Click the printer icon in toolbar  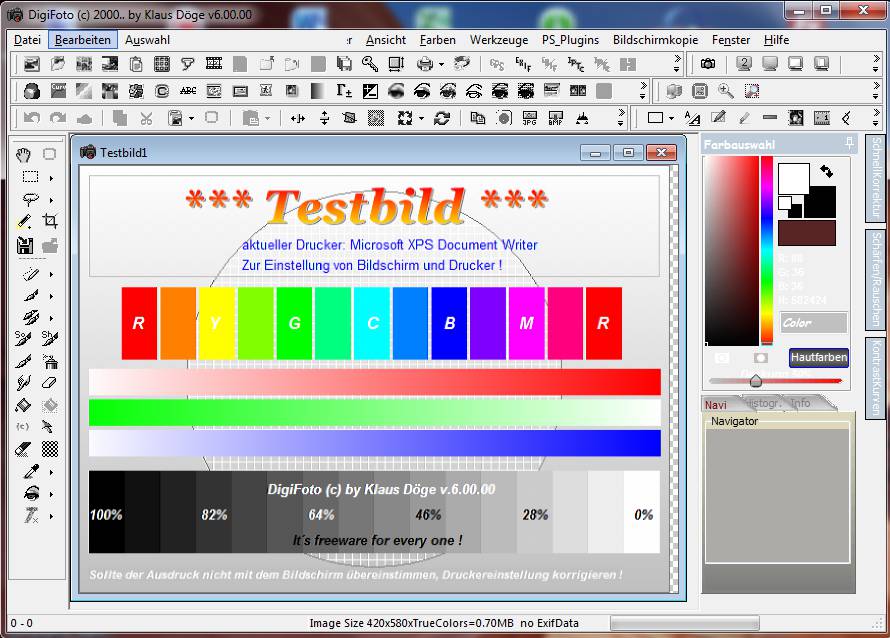[x=424, y=64]
